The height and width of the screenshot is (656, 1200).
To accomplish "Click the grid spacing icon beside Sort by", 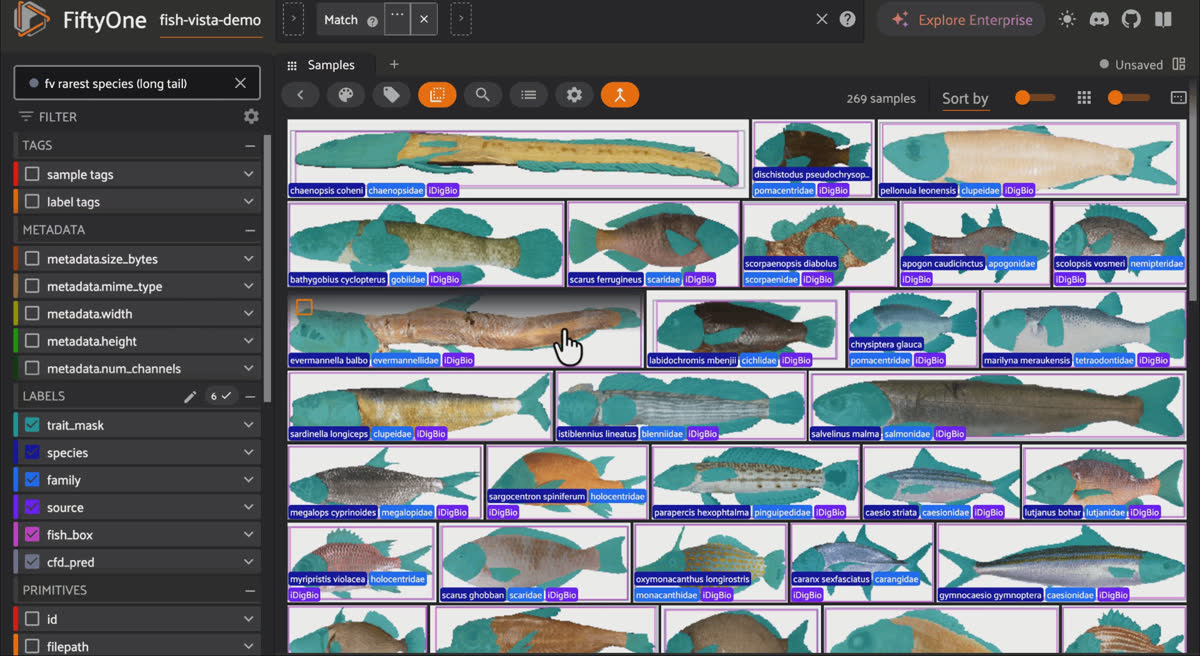I will coord(1084,98).
